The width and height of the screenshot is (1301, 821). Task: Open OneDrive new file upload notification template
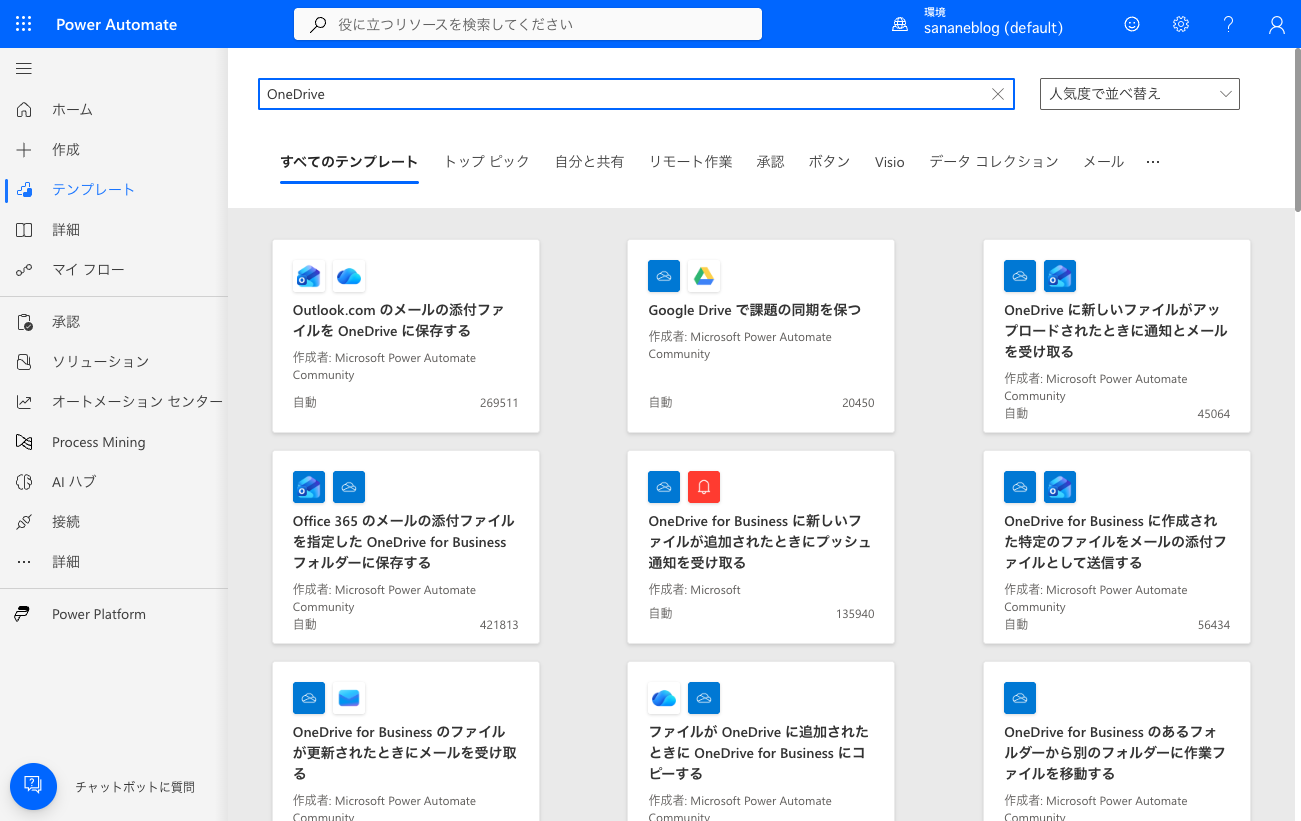(1117, 336)
